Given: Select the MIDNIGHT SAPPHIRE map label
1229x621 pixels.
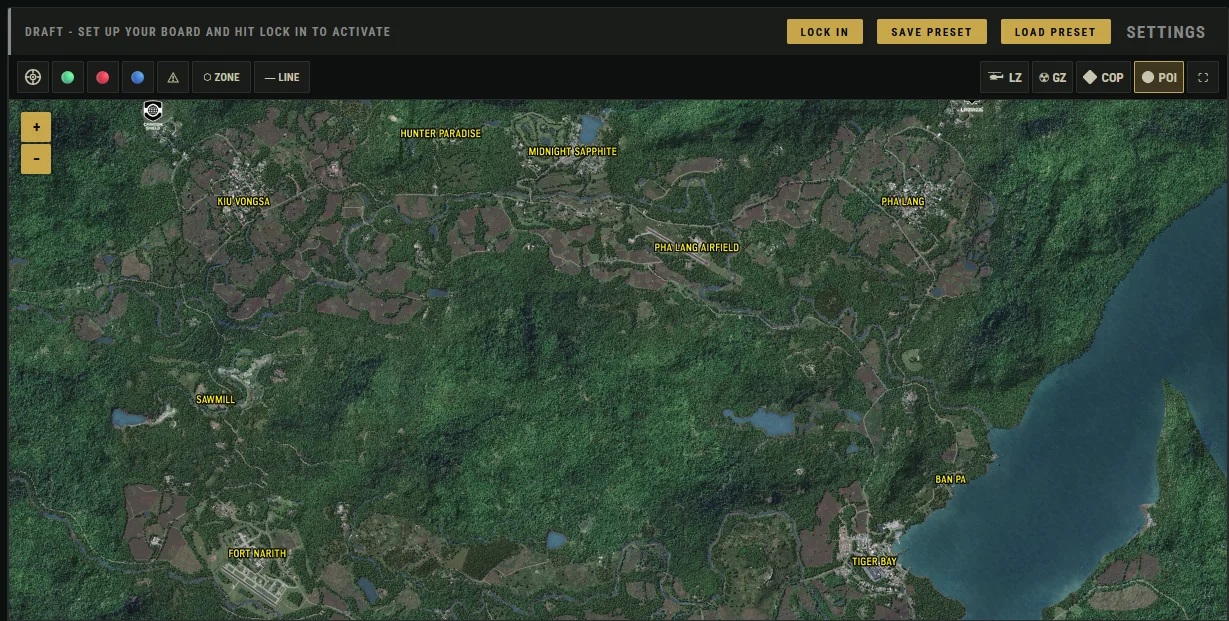Looking at the screenshot, I should 573,152.
